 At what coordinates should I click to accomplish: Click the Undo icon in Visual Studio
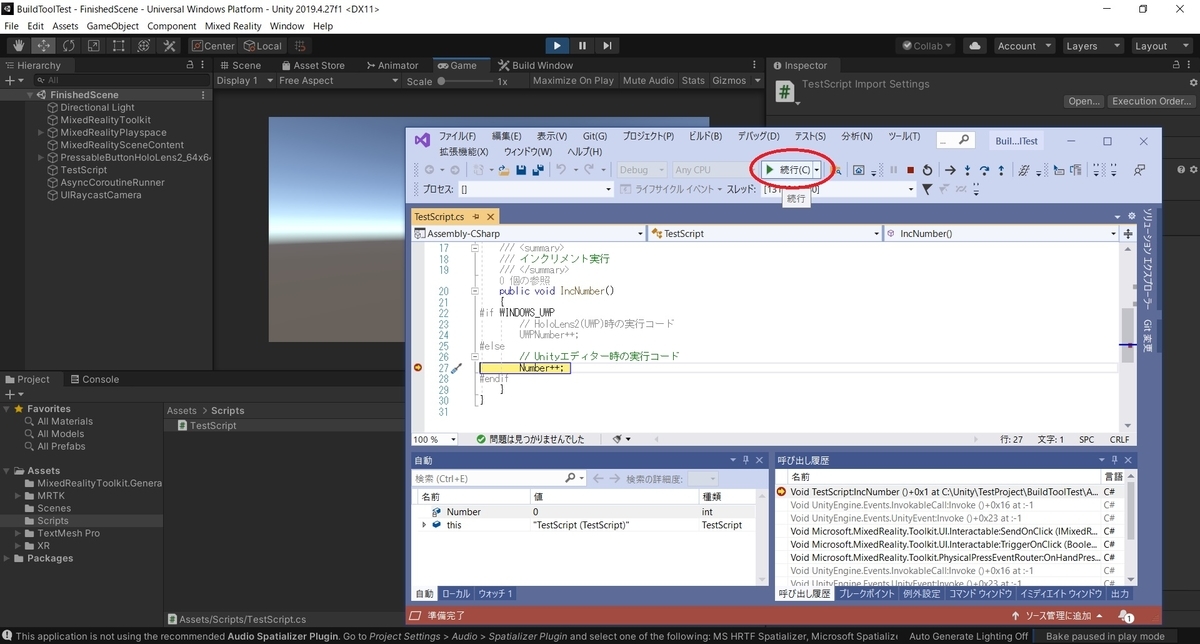[562, 170]
